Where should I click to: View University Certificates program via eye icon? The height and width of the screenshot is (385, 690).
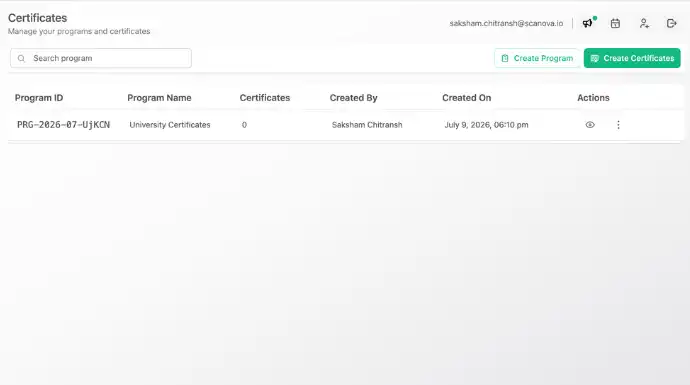click(x=590, y=125)
